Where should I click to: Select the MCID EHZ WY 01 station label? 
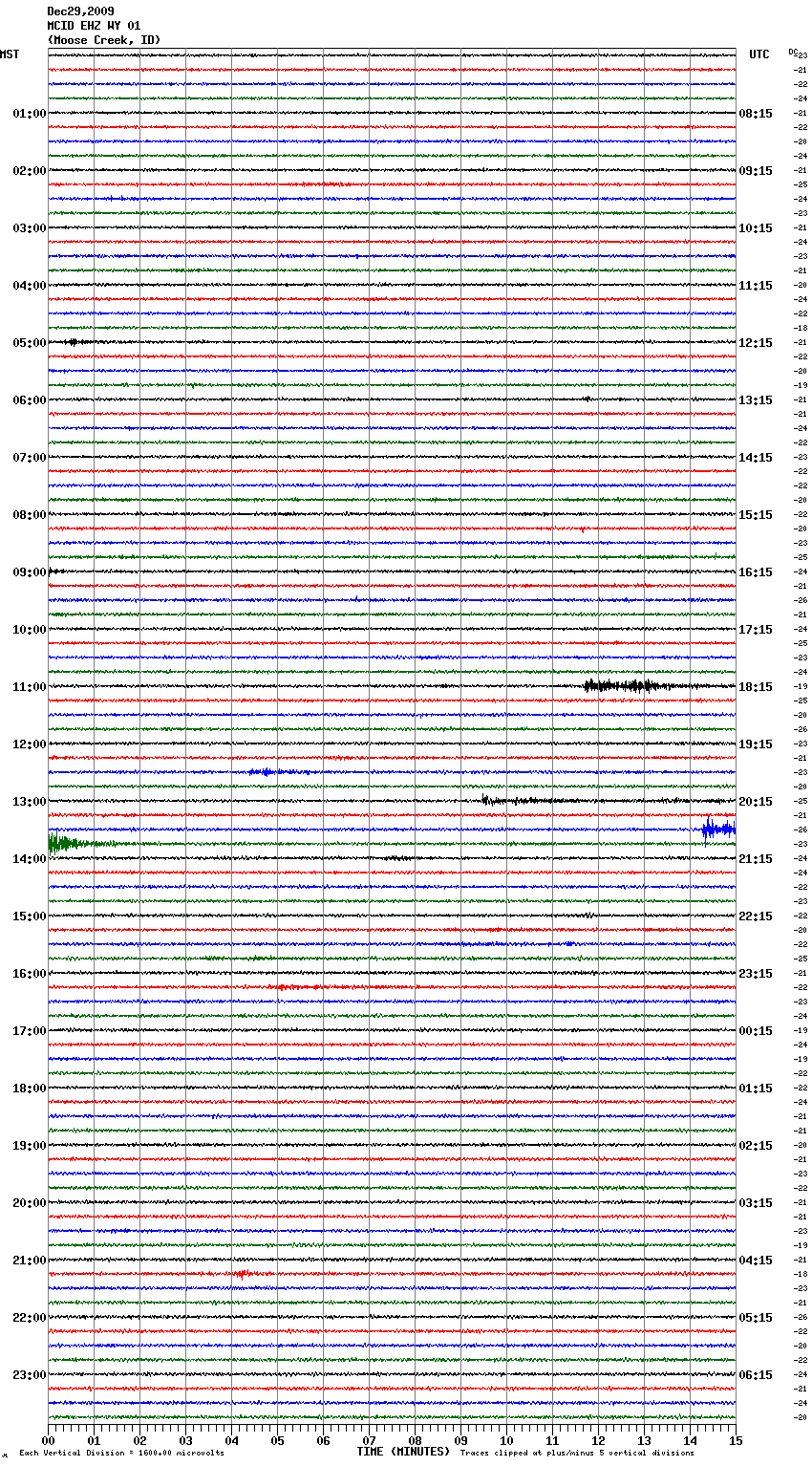pyautogui.click(x=94, y=26)
